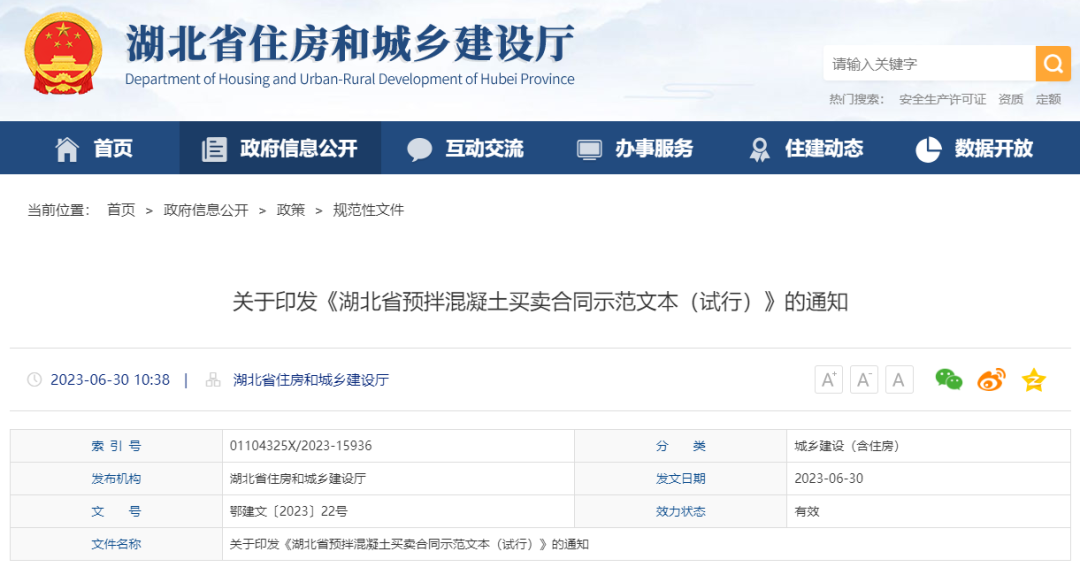Image resolution: width=1080 pixels, height=567 pixels.
Task: Reset font size with plain A button
Action: coord(899,380)
